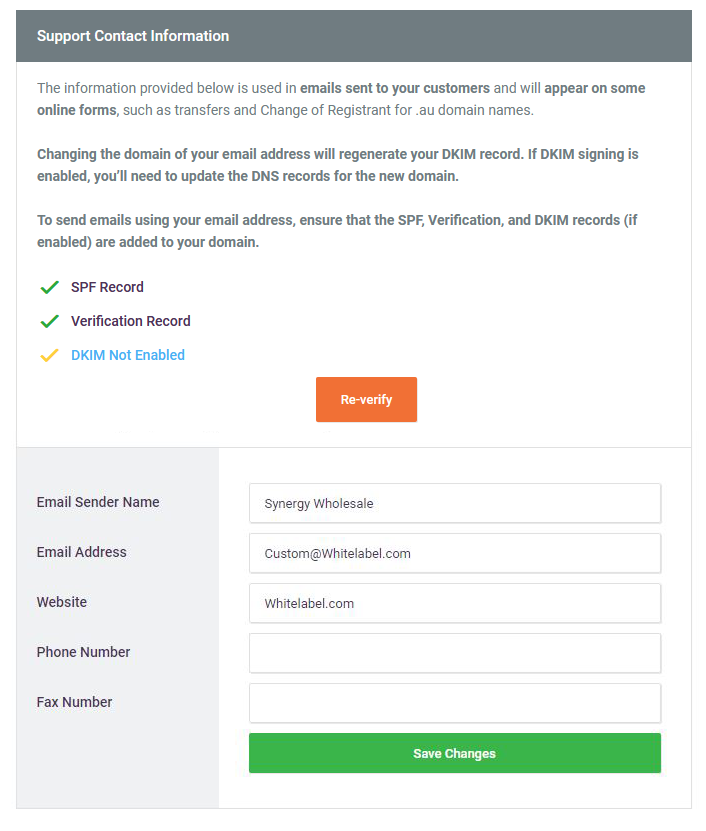
Task: Click the green Verification Record checkmark icon
Action: [49, 322]
